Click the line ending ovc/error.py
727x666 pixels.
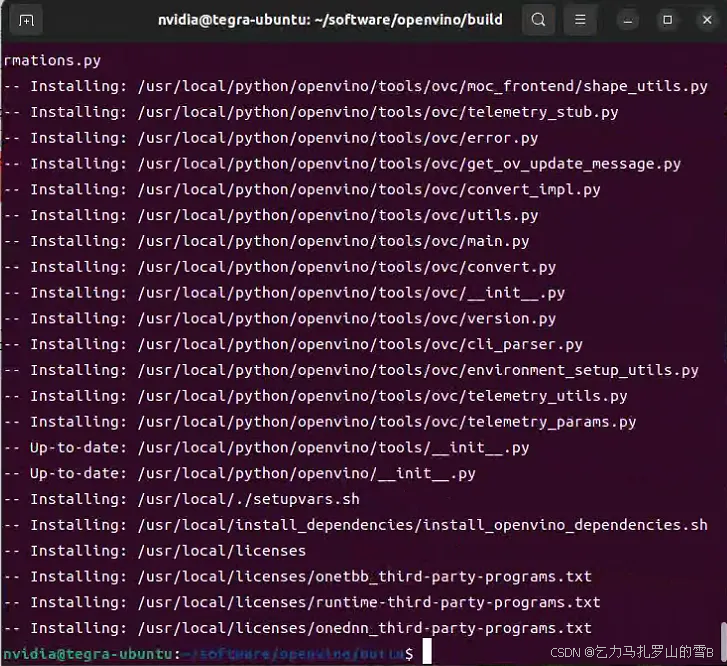pyautogui.click(x=271, y=138)
